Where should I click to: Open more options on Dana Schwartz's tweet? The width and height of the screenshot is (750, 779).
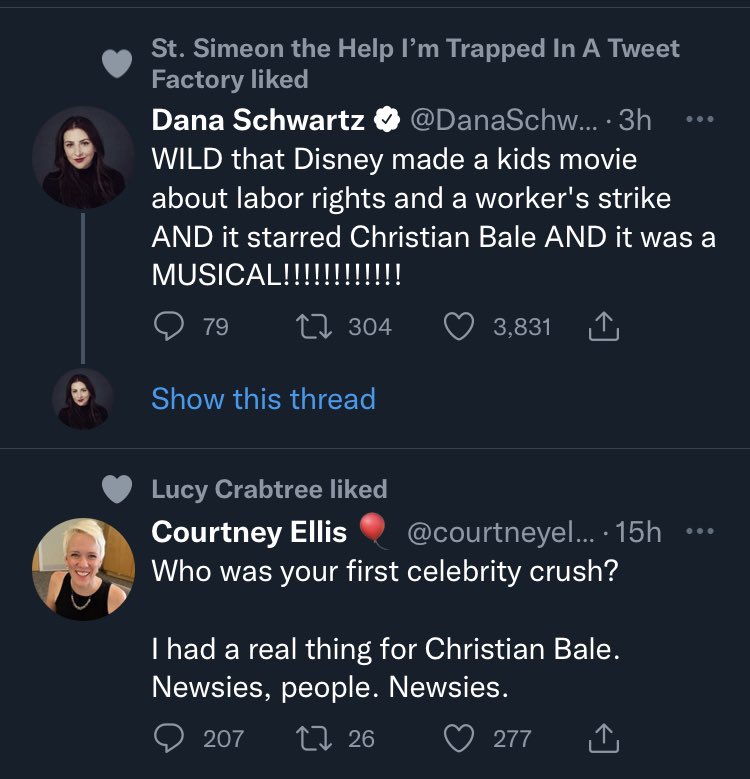pyautogui.click(x=700, y=119)
